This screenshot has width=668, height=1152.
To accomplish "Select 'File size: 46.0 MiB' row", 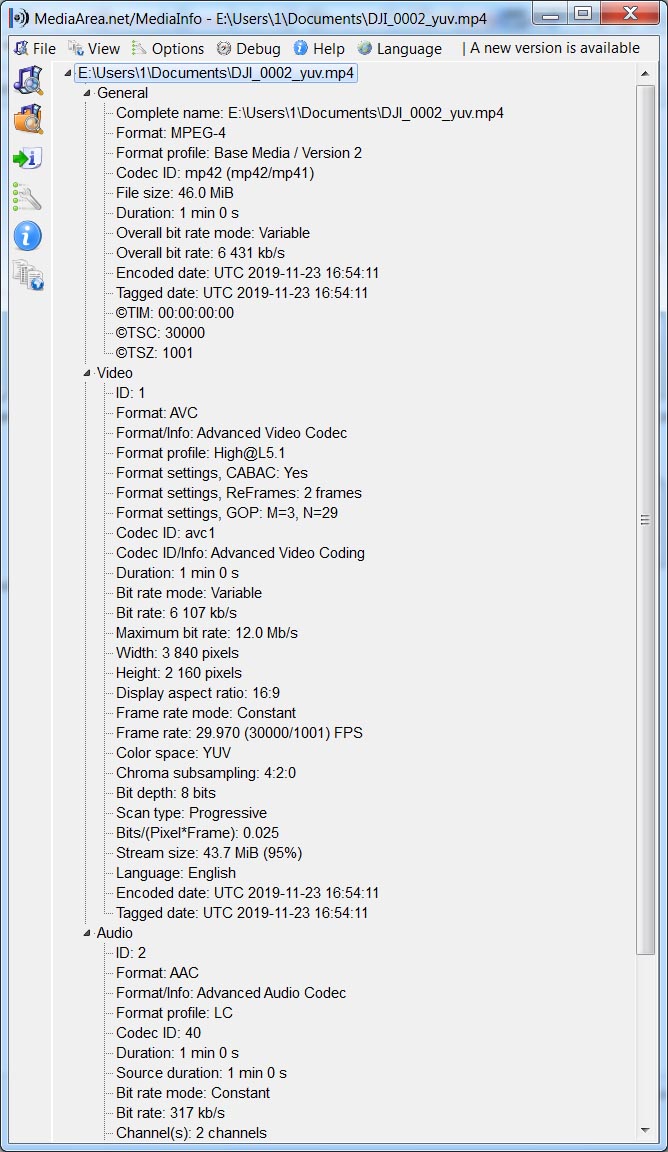I will [x=175, y=193].
